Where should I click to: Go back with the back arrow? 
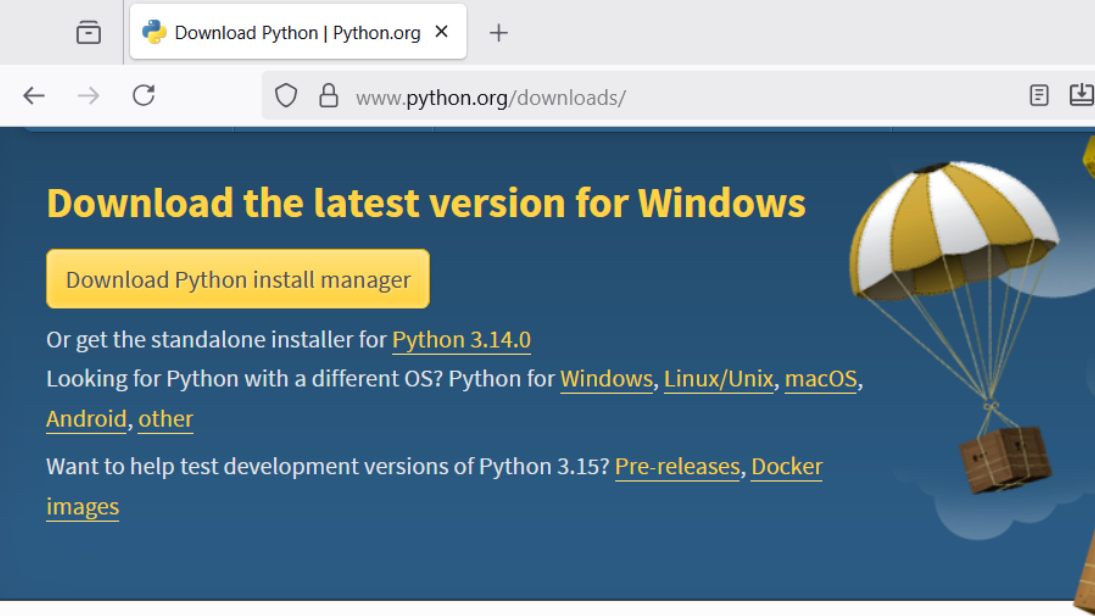point(34,96)
